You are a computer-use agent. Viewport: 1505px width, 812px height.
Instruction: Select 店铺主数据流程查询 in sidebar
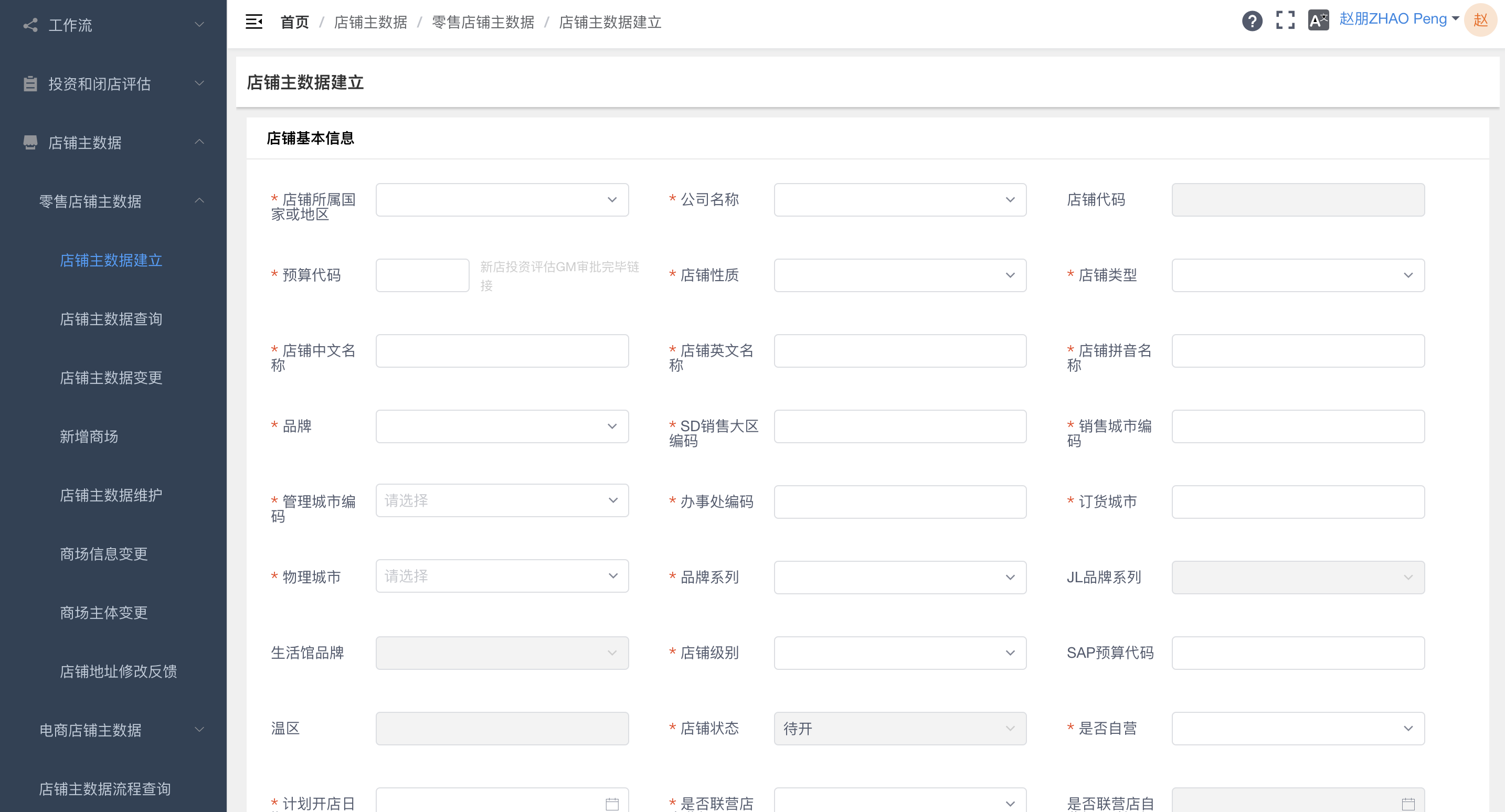pyautogui.click(x=104, y=788)
